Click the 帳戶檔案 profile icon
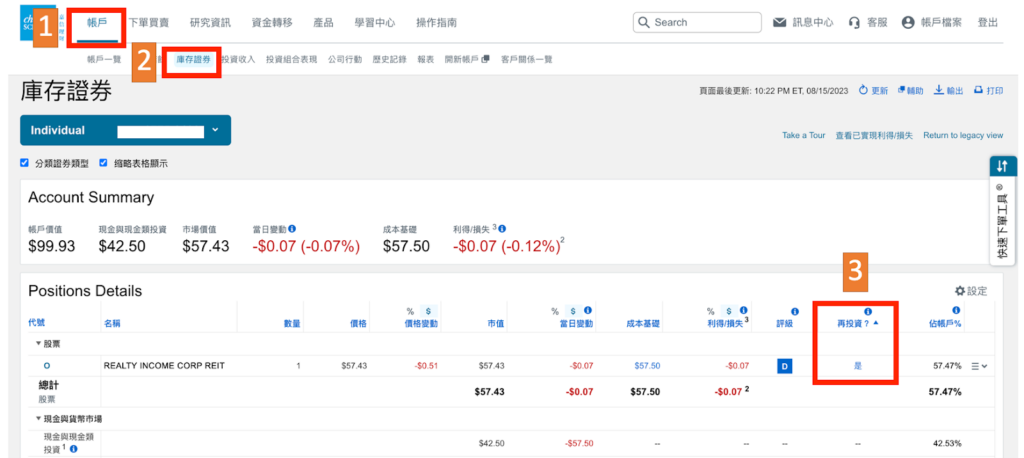 (x=908, y=22)
